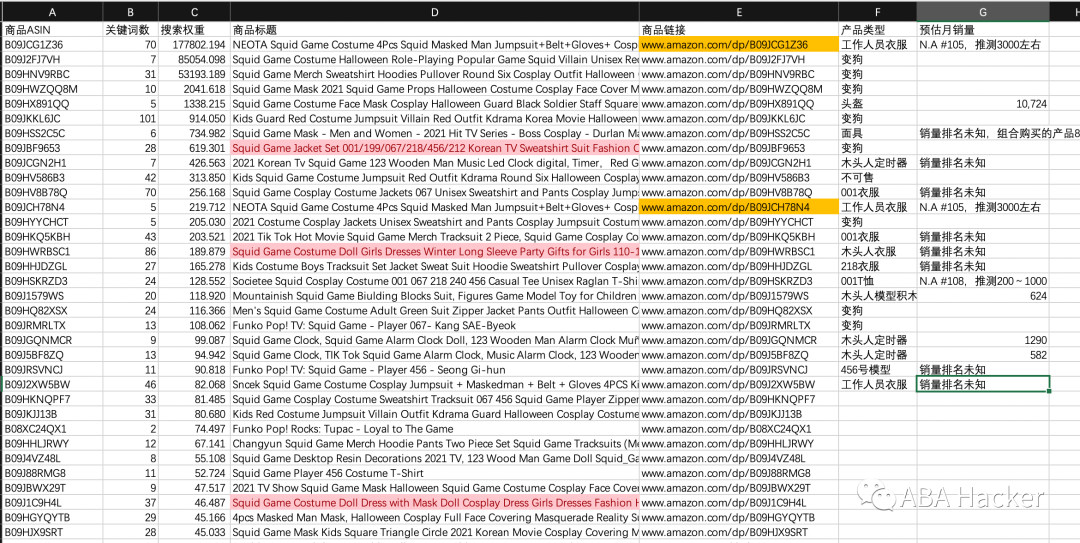Click the 预估月销量 header cell

click(983, 30)
